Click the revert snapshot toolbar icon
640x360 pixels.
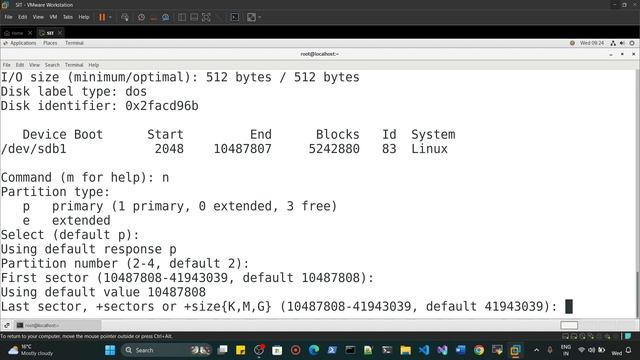[x=153, y=17]
